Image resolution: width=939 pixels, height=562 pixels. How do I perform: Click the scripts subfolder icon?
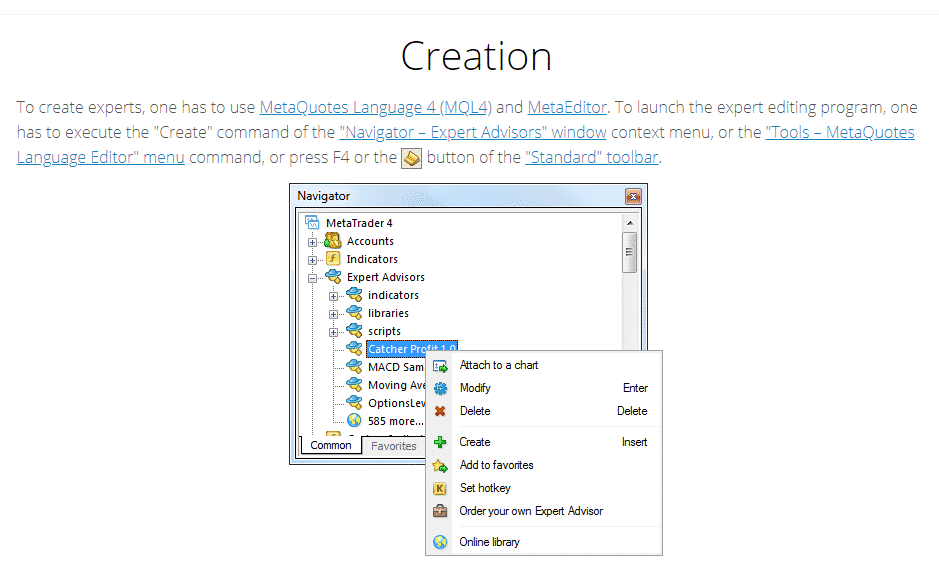click(x=355, y=330)
